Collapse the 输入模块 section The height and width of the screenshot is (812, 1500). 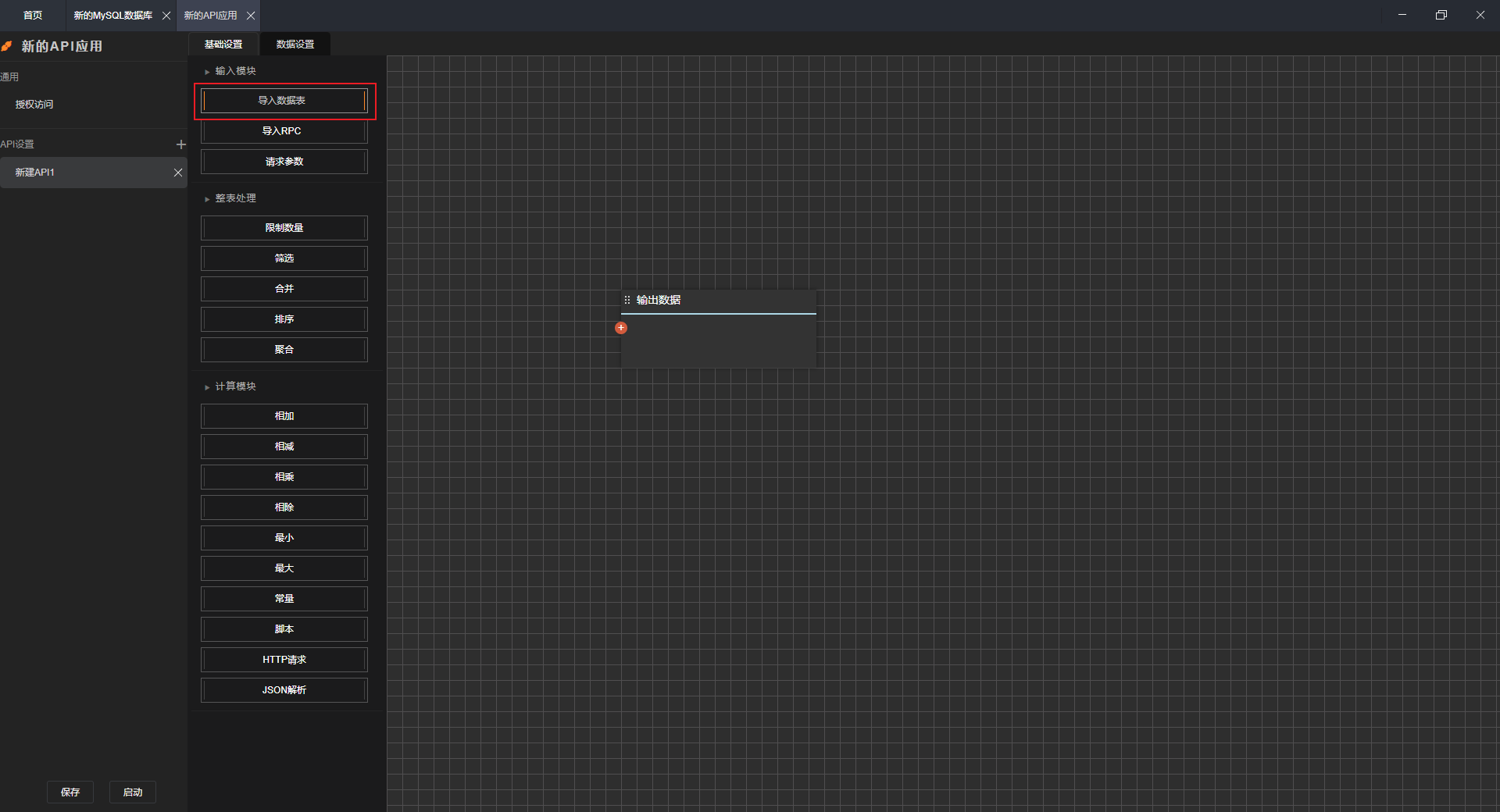207,72
